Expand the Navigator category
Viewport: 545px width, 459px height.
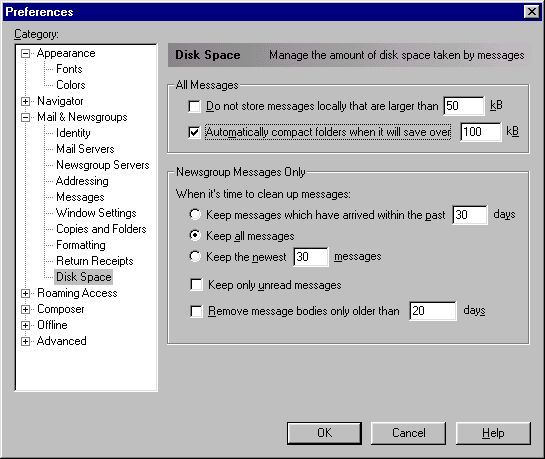click(x=25, y=101)
